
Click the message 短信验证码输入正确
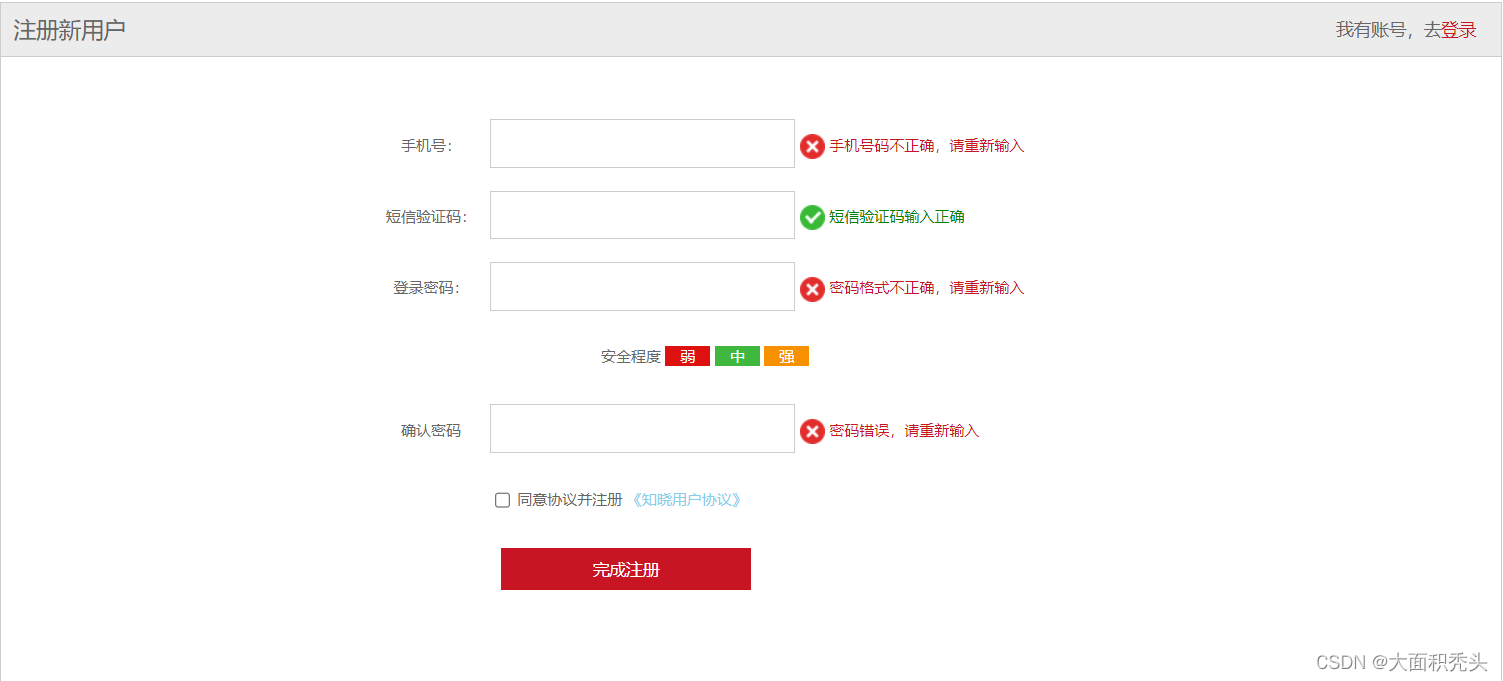click(x=897, y=217)
